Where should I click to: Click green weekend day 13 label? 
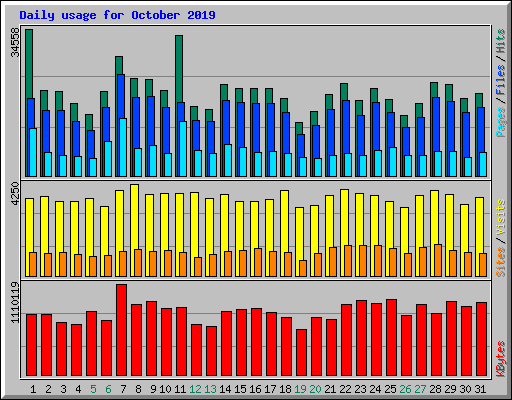(210, 389)
